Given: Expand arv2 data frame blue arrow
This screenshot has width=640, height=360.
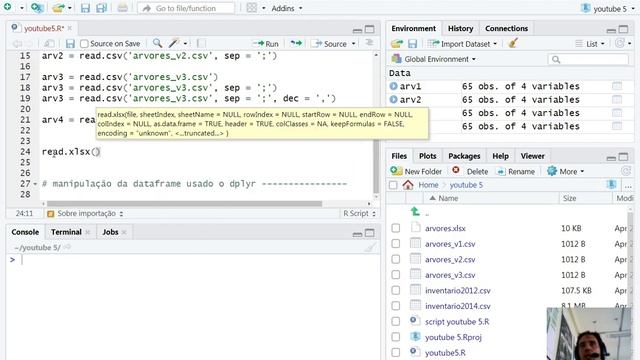Looking at the screenshot, I should pyautogui.click(x=393, y=100).
